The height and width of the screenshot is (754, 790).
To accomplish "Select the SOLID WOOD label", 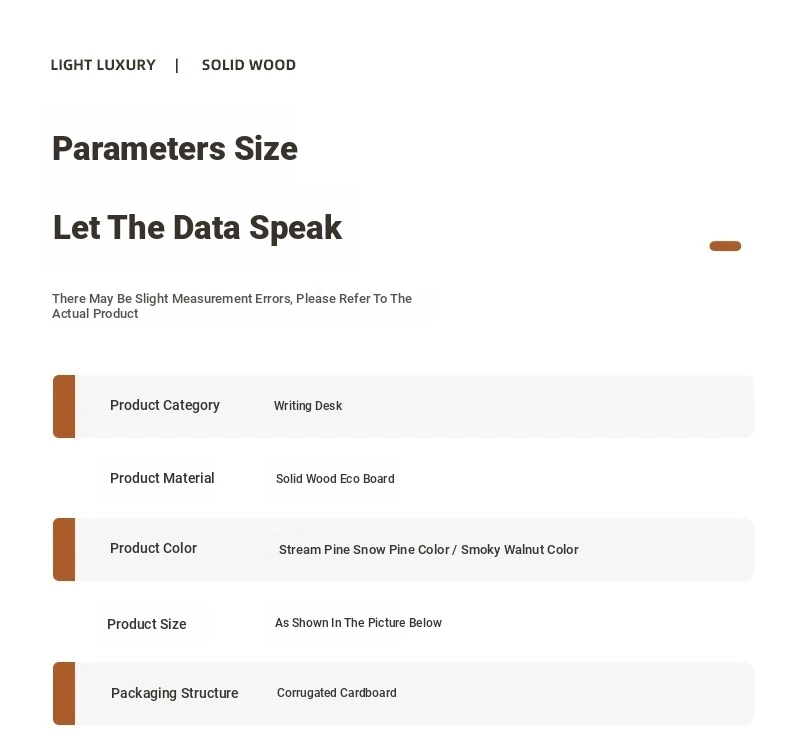I will (x=249, y=65).
